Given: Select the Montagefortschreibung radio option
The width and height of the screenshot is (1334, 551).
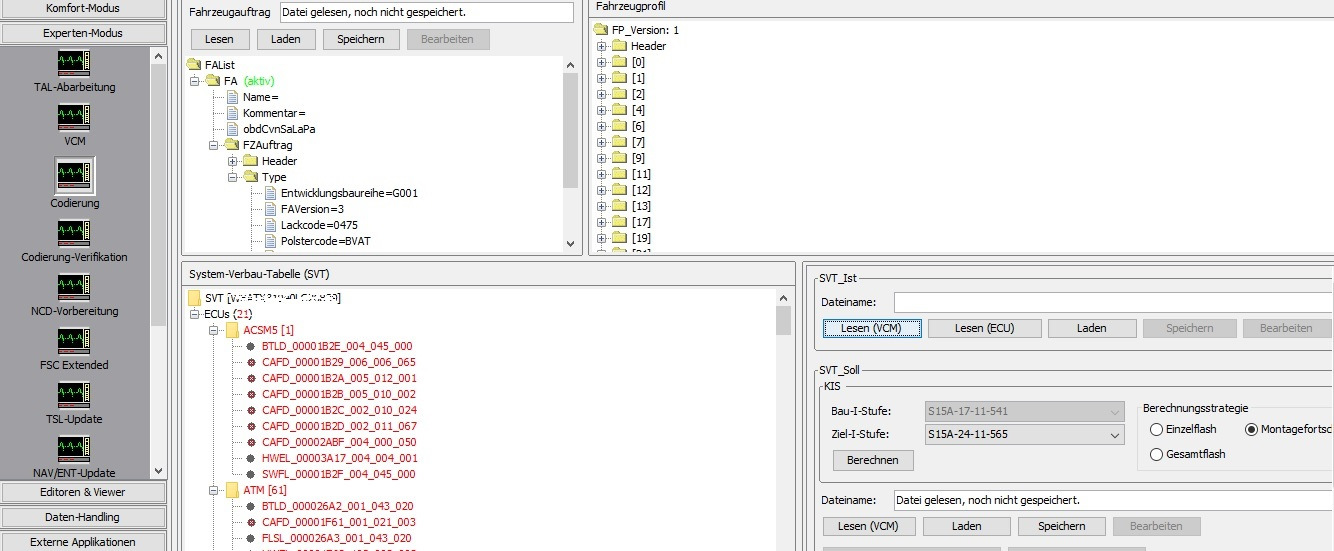Looking at the screenshot, I should [1251, 429].
